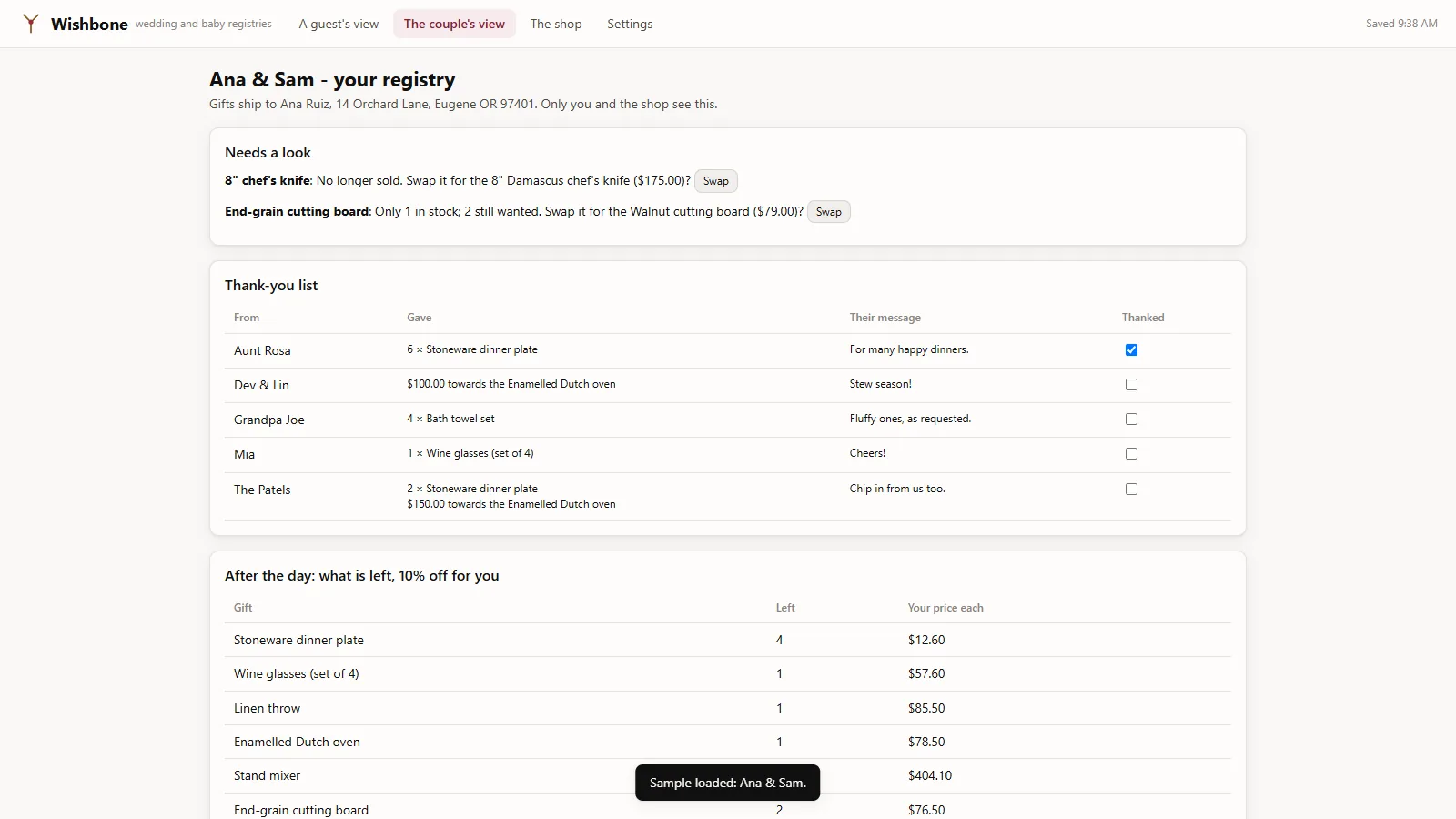This screenshot has height=819, width=1456.
Task: Tick Mia's Thanked checkbox
Action: [1131, 454]
